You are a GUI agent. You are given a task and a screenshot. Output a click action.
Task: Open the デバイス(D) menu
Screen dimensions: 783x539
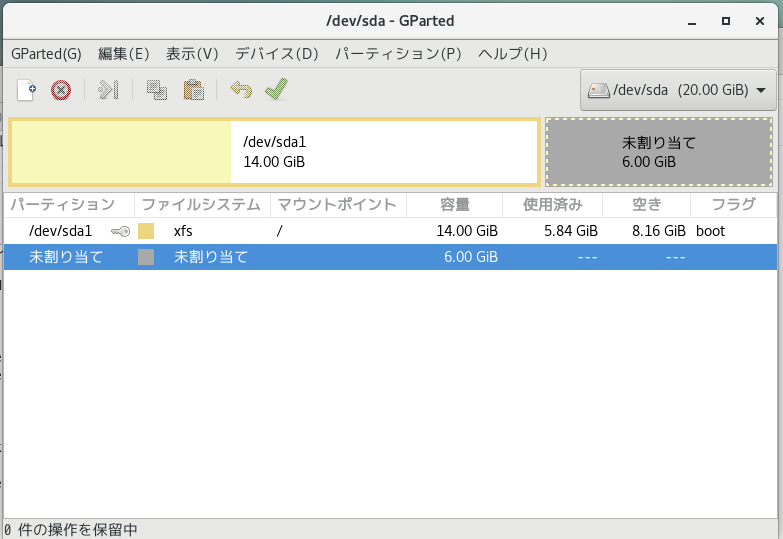[x=277, y=53]
